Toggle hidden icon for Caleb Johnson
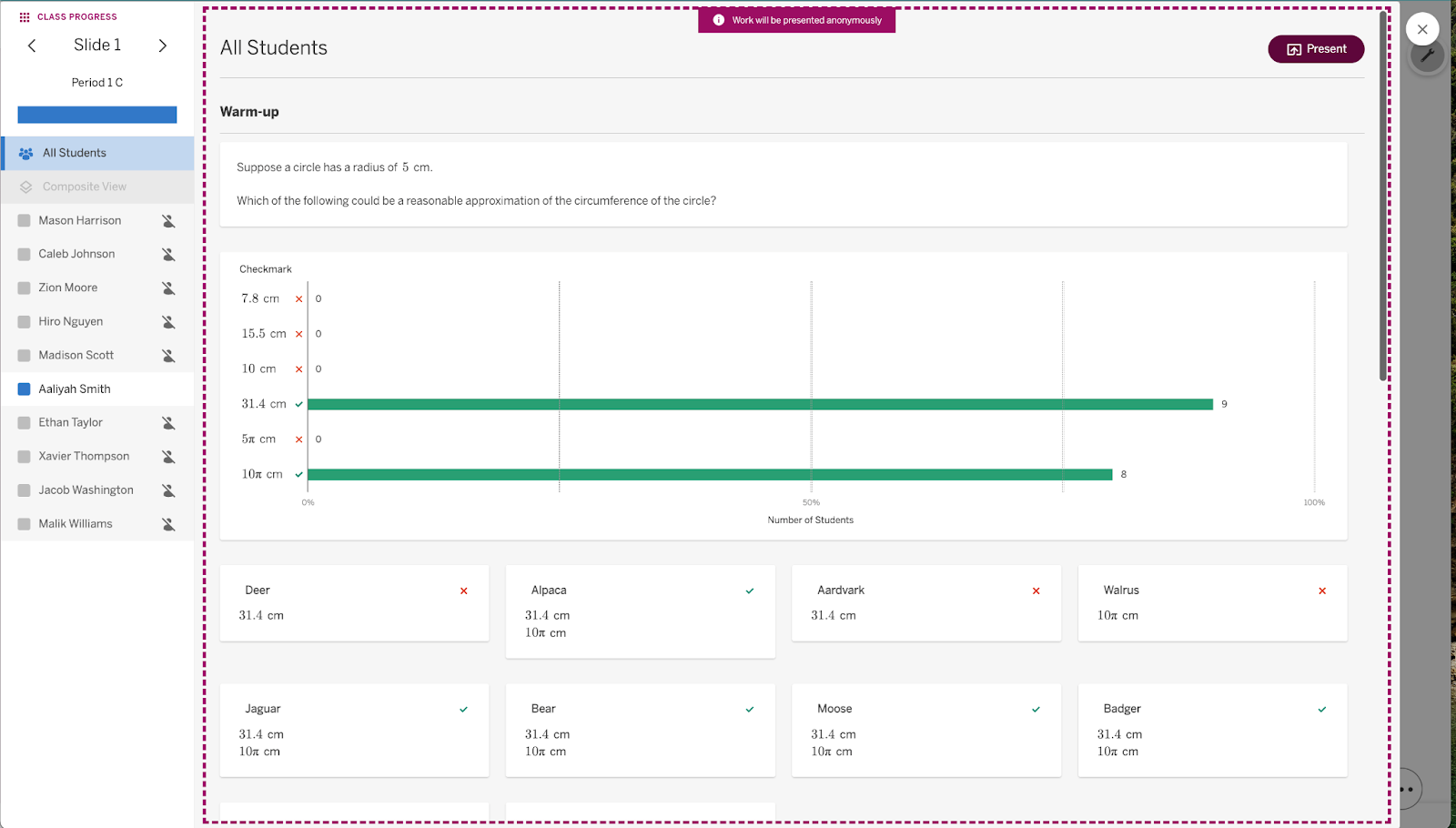The height and width of the screenshot is (828, 1456). pos(168,255)
